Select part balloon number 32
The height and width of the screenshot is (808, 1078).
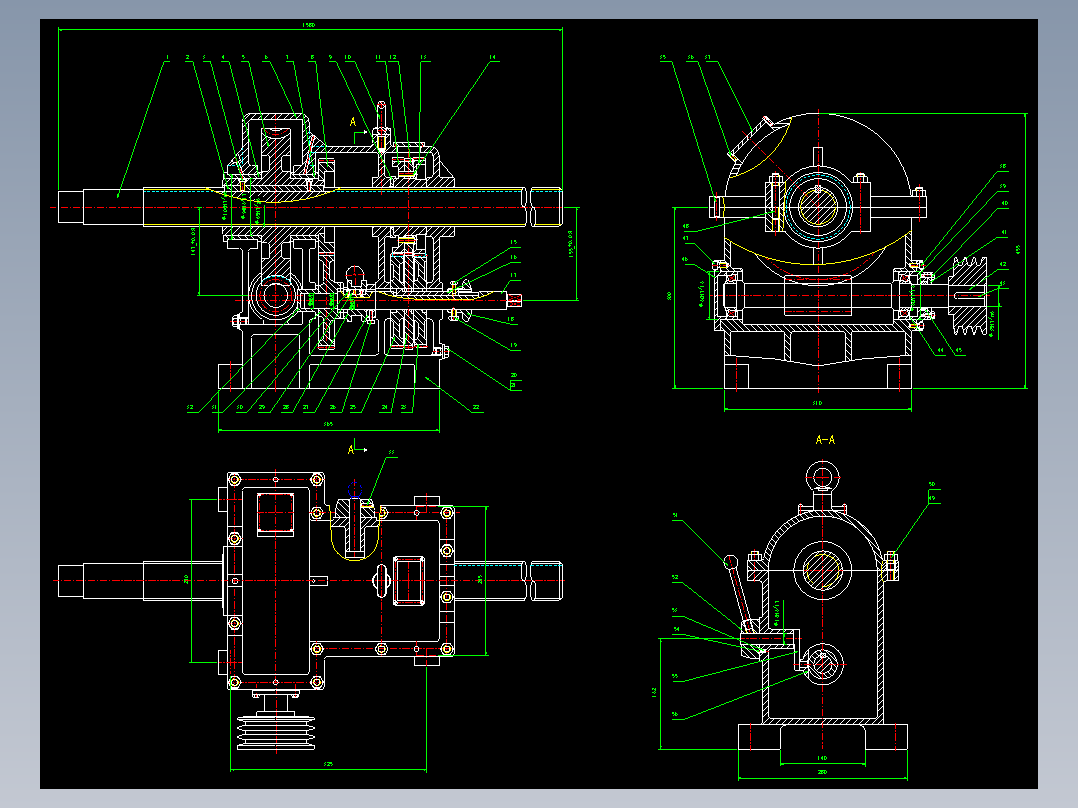190,408
